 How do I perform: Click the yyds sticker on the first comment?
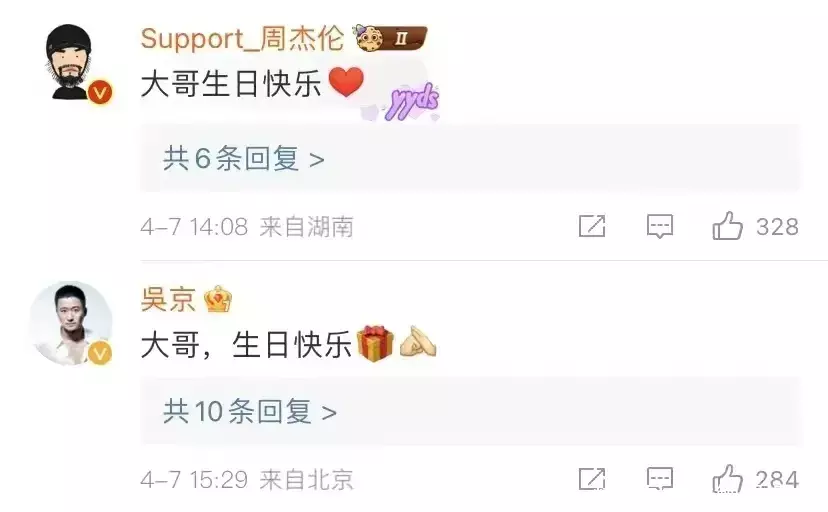click(411, 101)
